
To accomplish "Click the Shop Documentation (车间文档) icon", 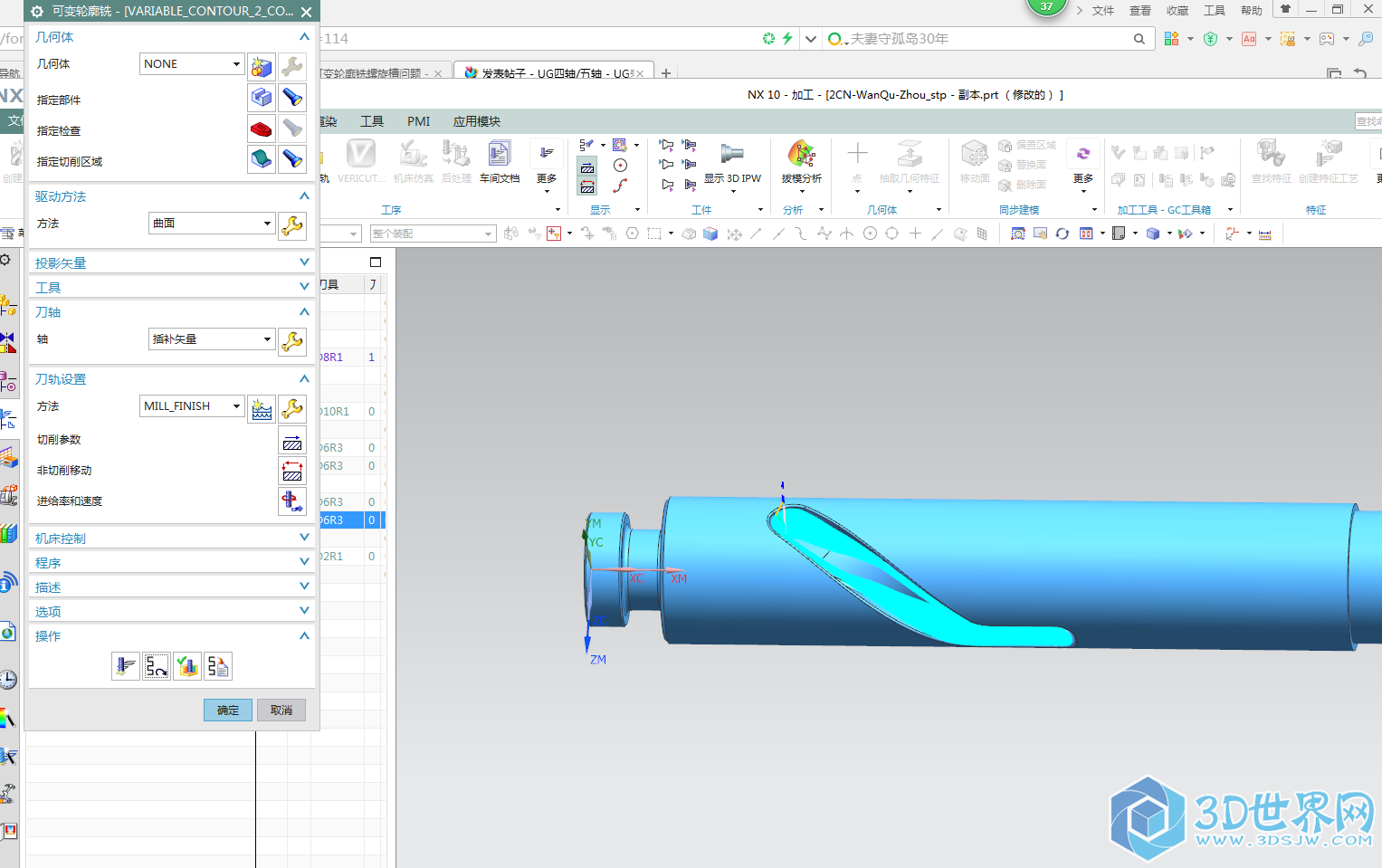I will click(500, 162).
